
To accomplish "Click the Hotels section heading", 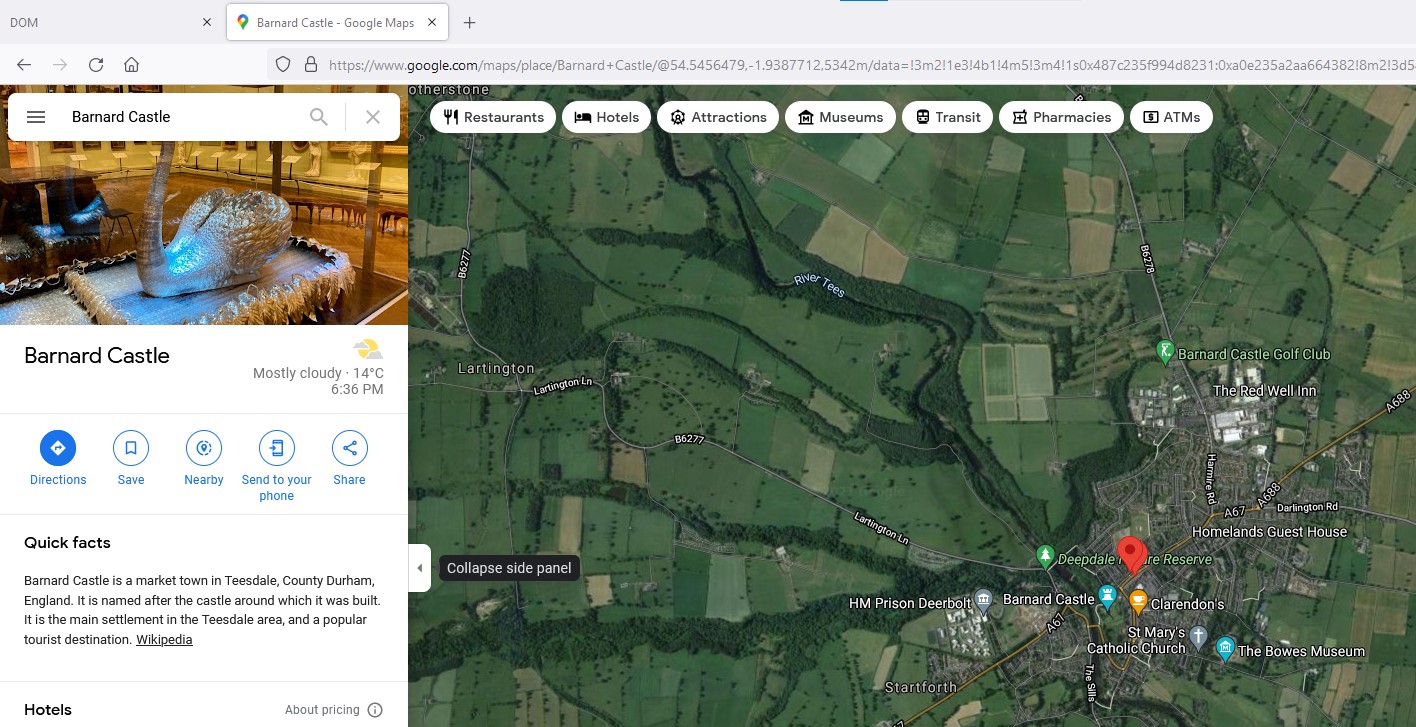I will [x=48, y=709].
